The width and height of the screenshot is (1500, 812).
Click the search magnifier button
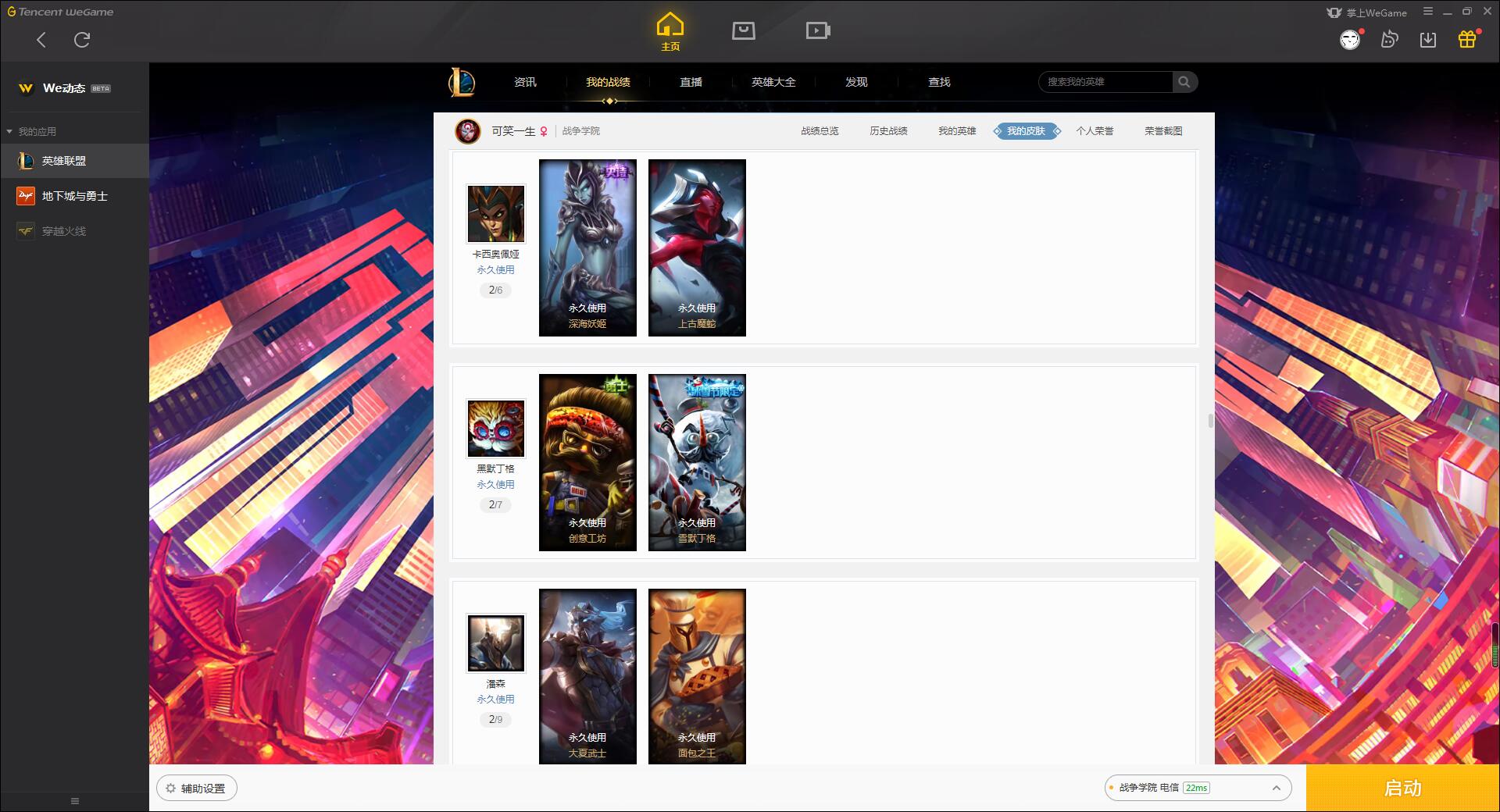click(x=1184, y=82)
